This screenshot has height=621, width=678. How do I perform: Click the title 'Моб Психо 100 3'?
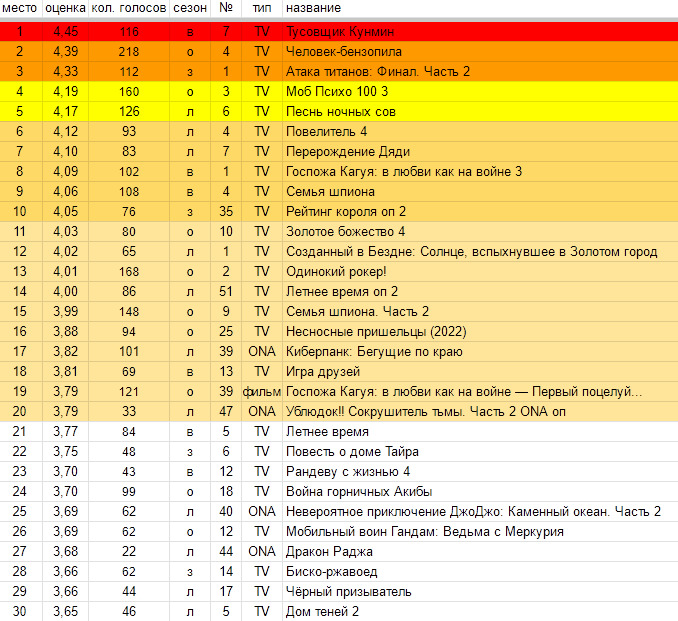pos(337,91)
